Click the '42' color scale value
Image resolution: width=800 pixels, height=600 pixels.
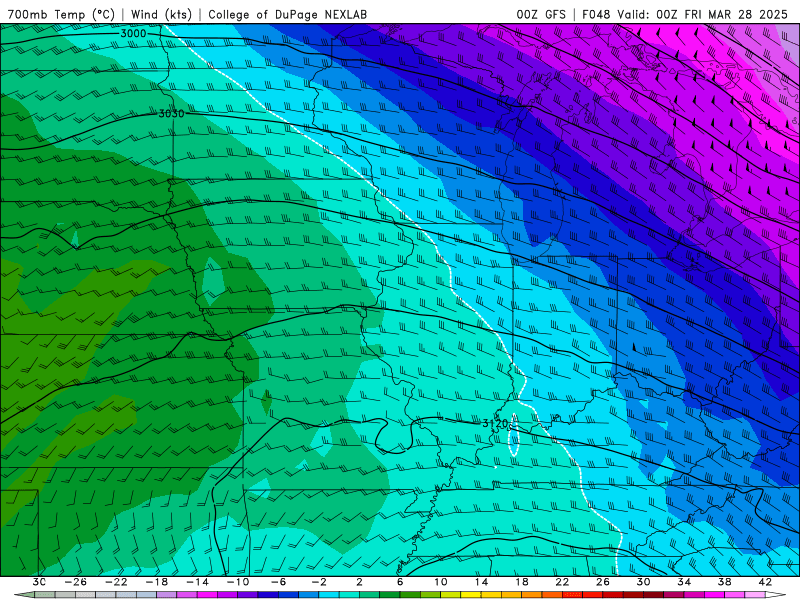[765, 582]
